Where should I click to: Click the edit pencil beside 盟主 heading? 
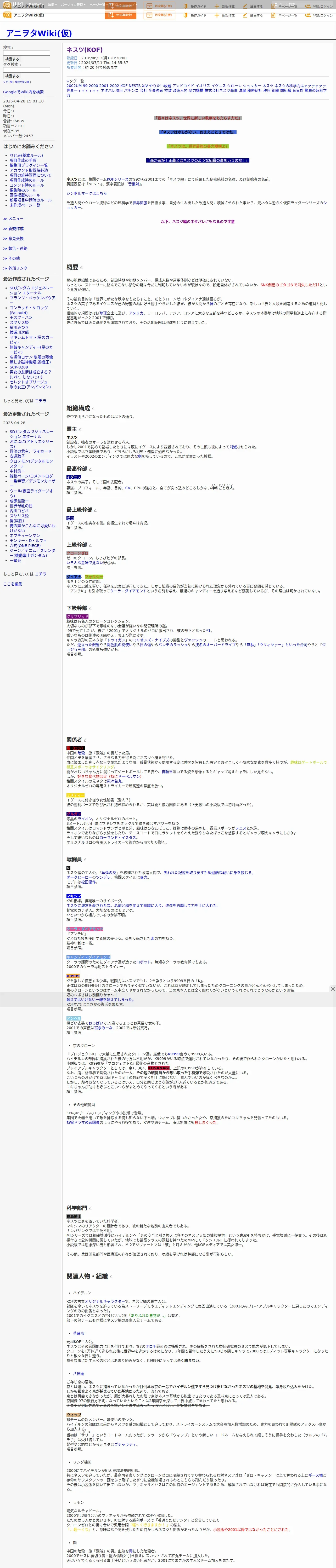pos(80,430)
